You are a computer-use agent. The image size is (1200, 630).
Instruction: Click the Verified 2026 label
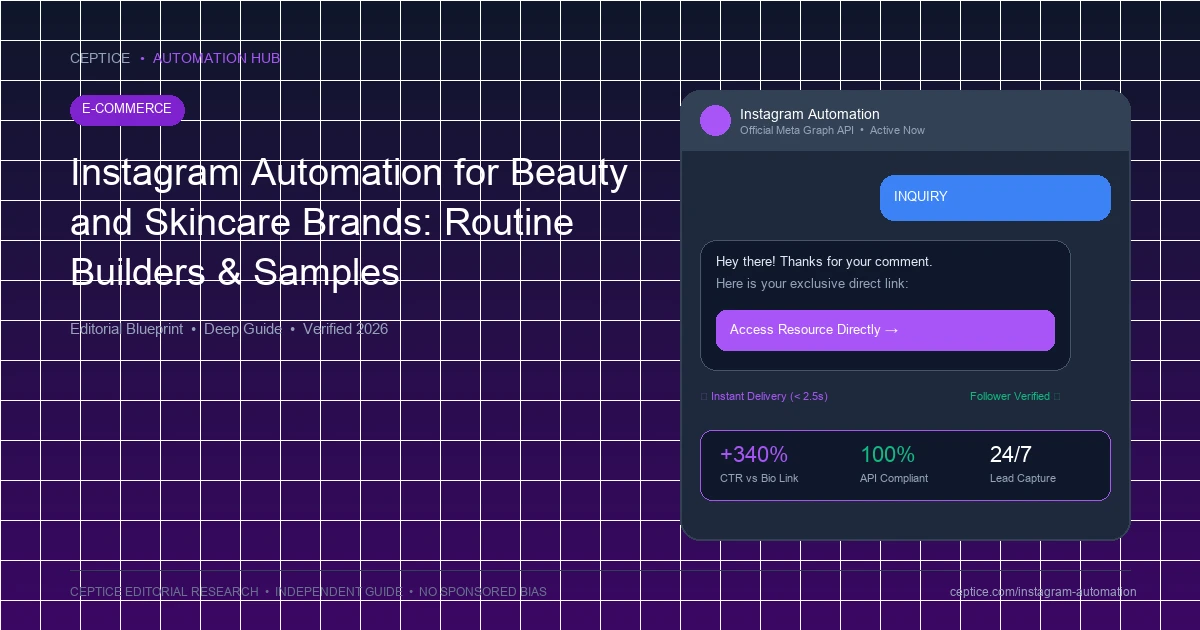tap(345, 329)
